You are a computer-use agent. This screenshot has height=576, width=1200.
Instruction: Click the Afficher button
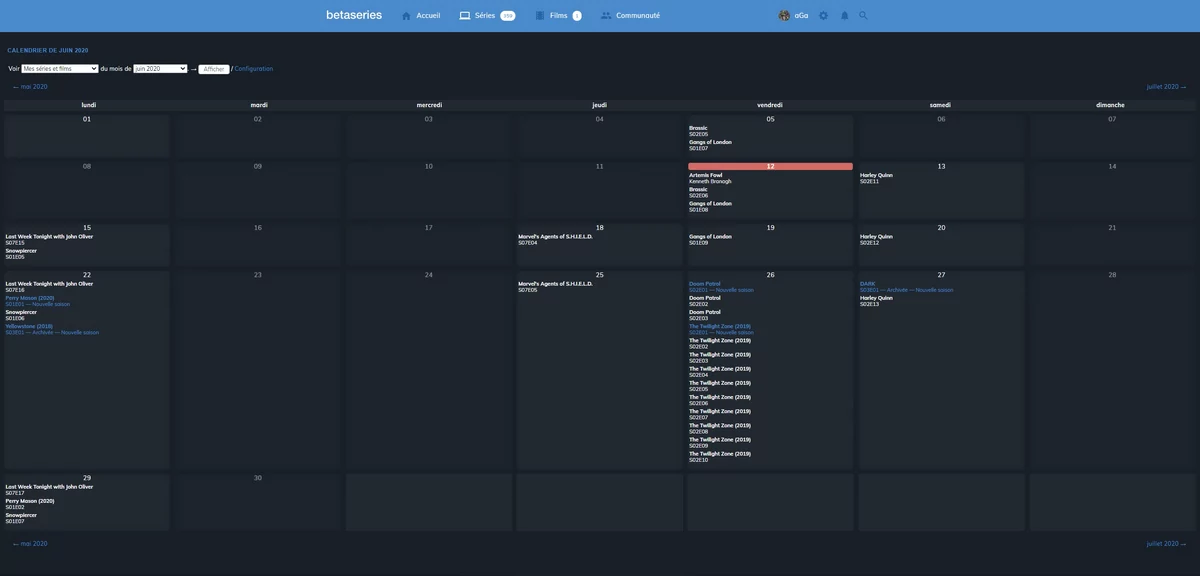coord(214,69)
